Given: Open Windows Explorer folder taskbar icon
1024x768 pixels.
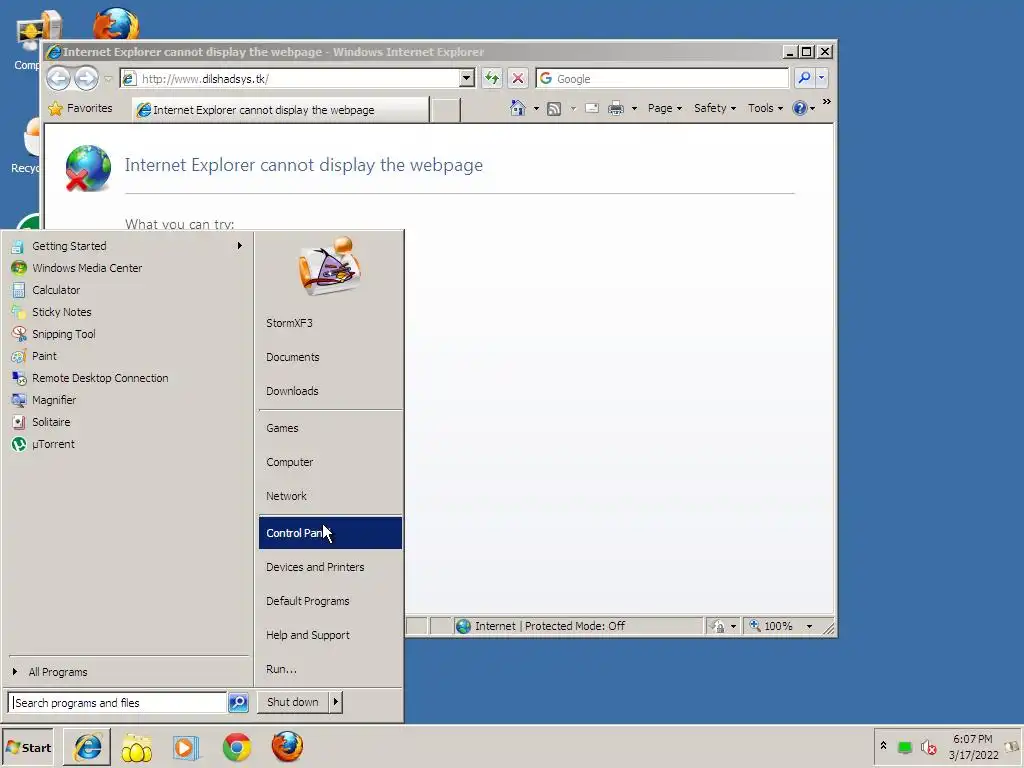Looking at the screenshot, I should [x=136, y=748].
